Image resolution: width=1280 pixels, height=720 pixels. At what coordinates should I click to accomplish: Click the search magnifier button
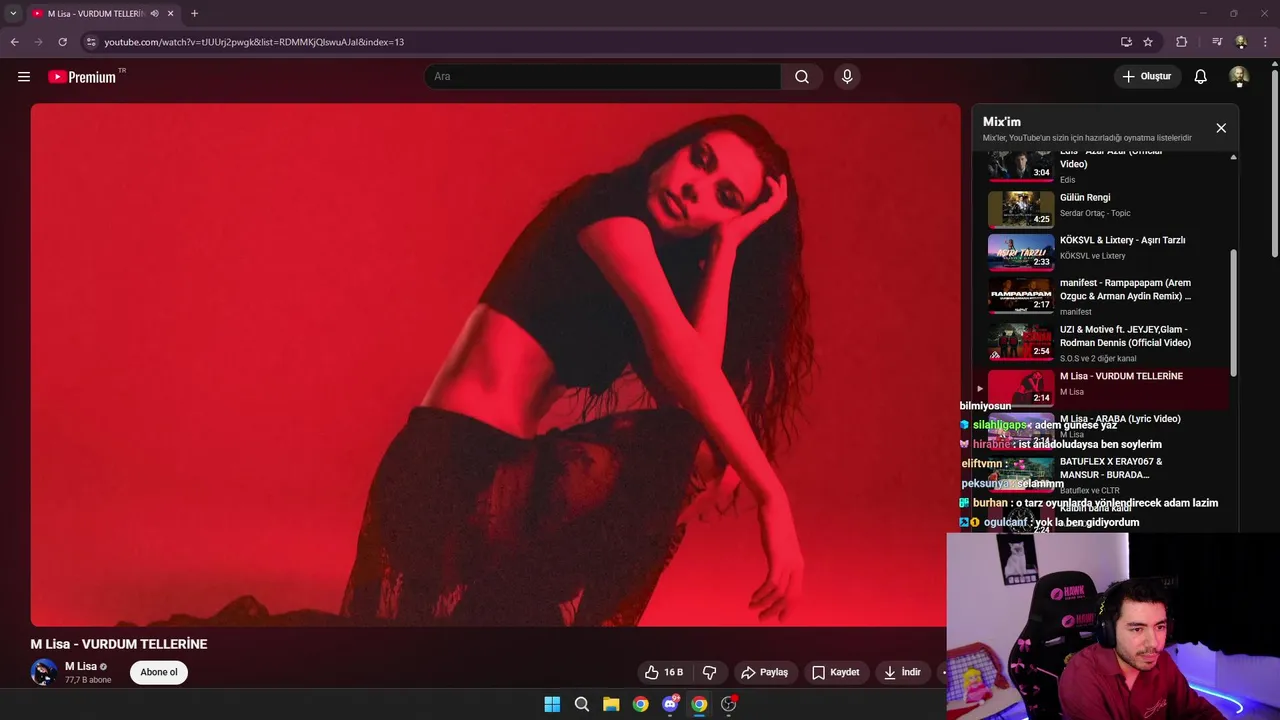point(802,77)
